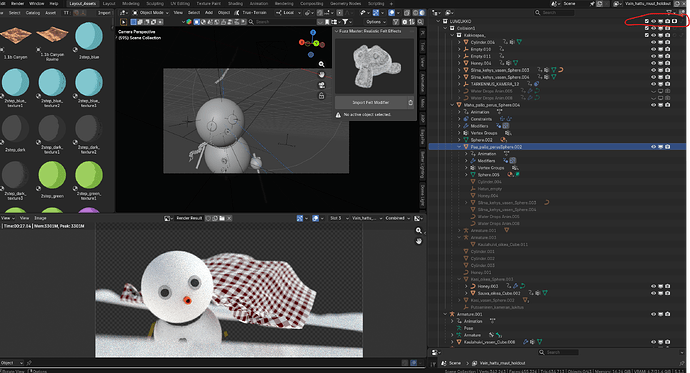Select the 2step_green material asset
Viewport: 690px width, 373px height.
(x=52, y=179)
